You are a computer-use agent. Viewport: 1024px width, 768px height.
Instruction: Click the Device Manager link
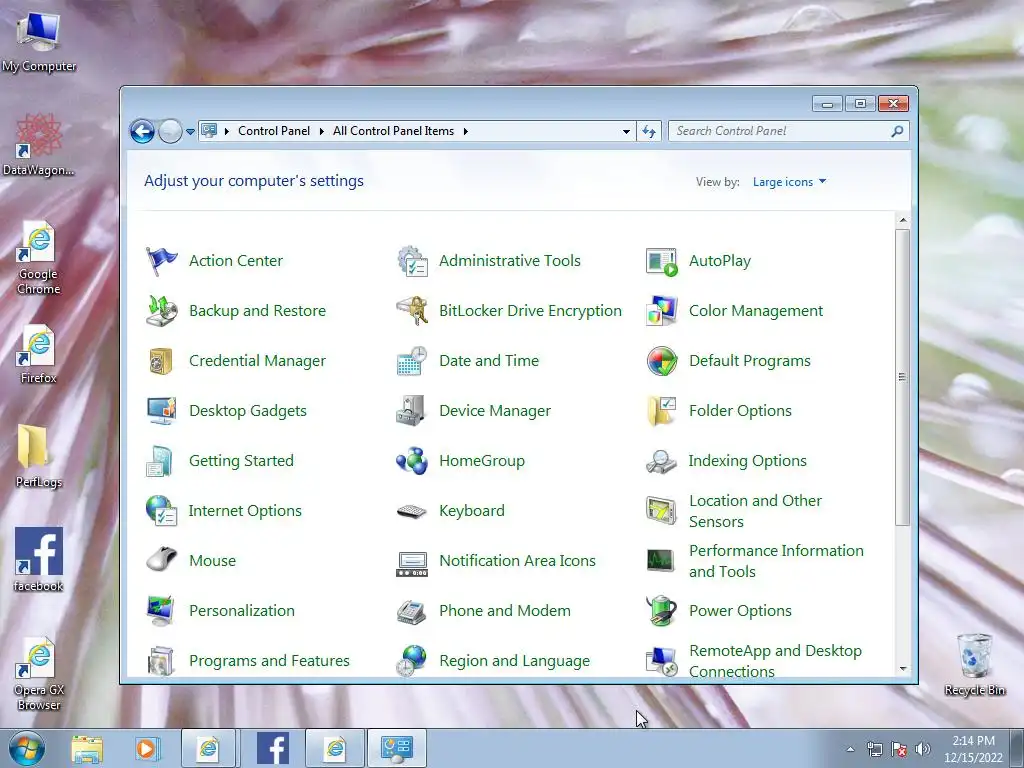click(495, 411)
